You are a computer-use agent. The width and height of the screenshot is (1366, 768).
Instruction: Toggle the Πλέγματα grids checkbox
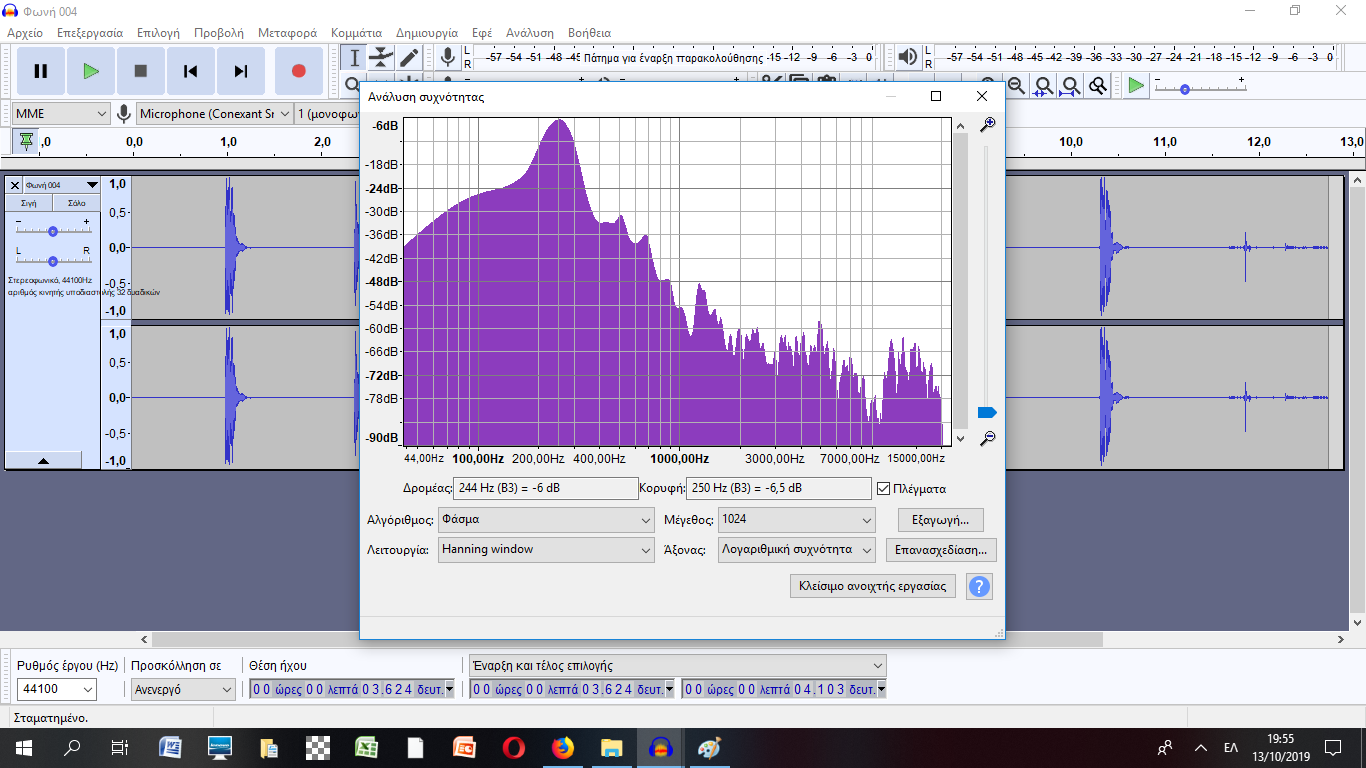[x=883, y=489]
